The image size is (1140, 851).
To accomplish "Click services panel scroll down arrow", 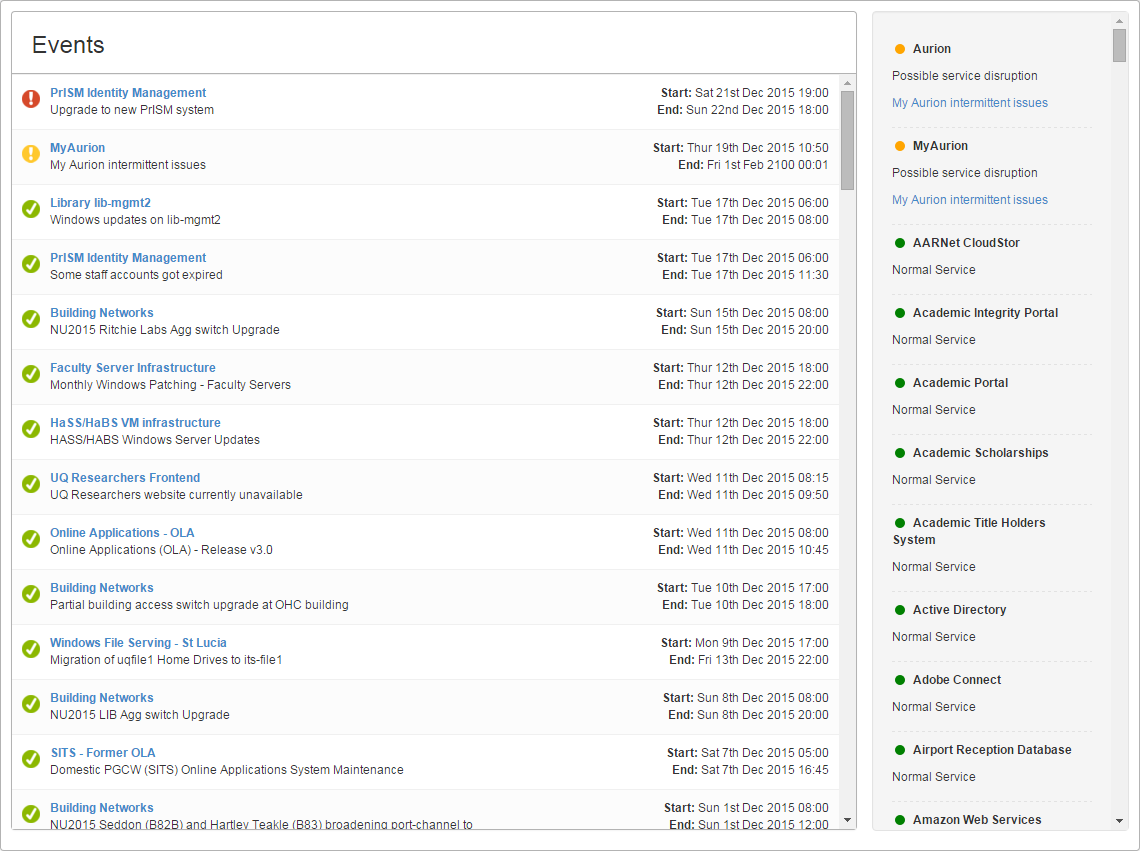I will point(1120,820).
